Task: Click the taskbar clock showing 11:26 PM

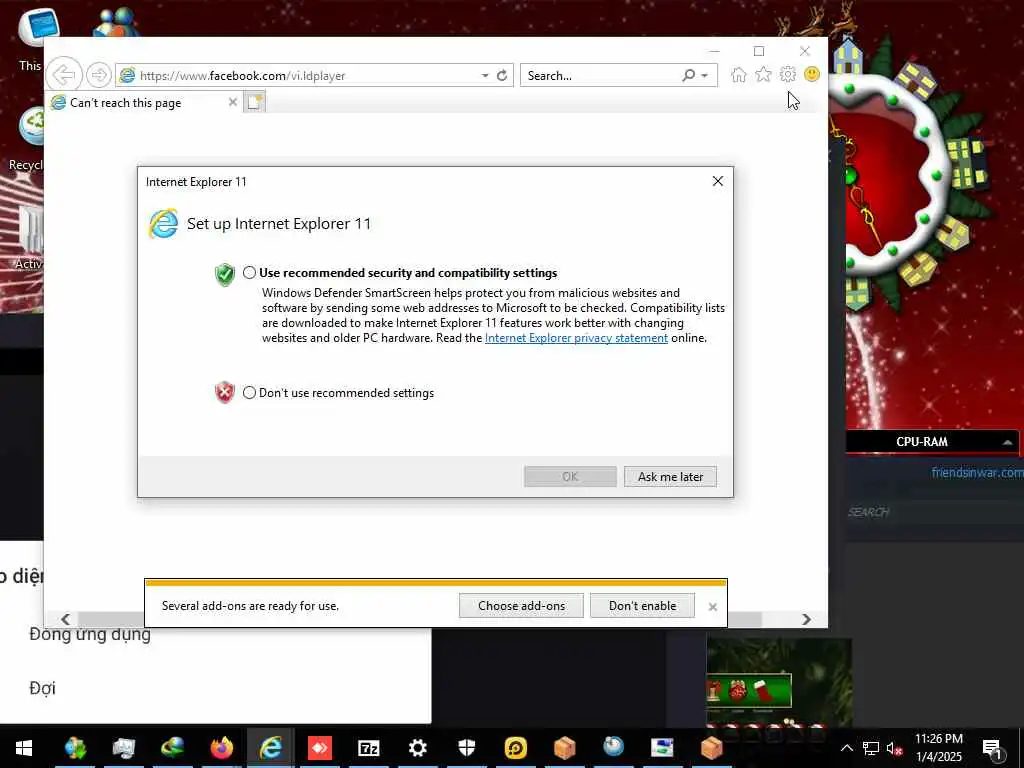Action: click(x=938, y=748)
